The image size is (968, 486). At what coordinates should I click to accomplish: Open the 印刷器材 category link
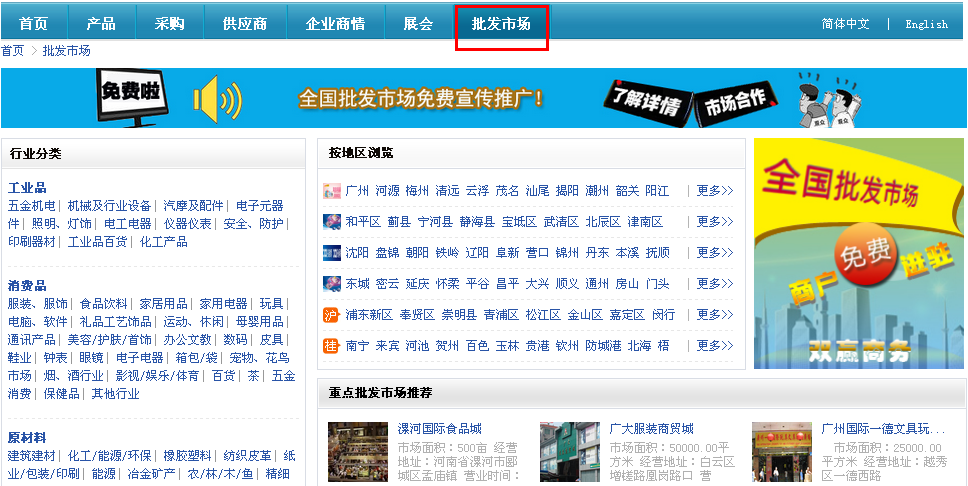(x=31, y=241)
